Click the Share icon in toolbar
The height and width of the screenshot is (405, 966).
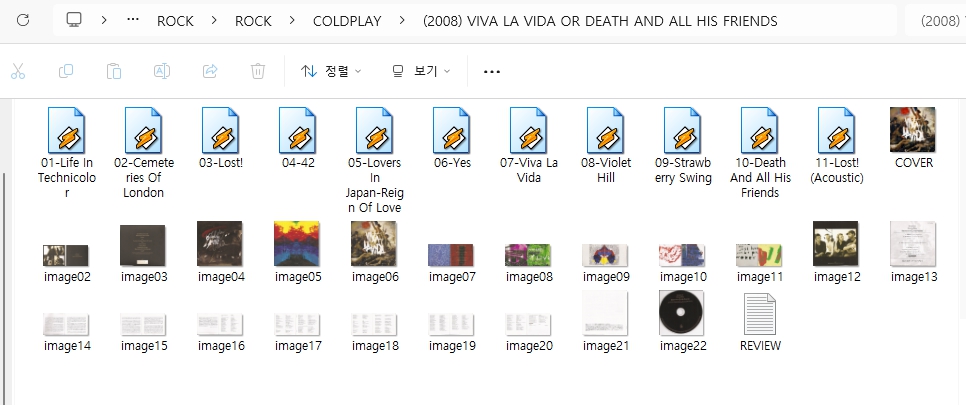[x=210, y=71]
